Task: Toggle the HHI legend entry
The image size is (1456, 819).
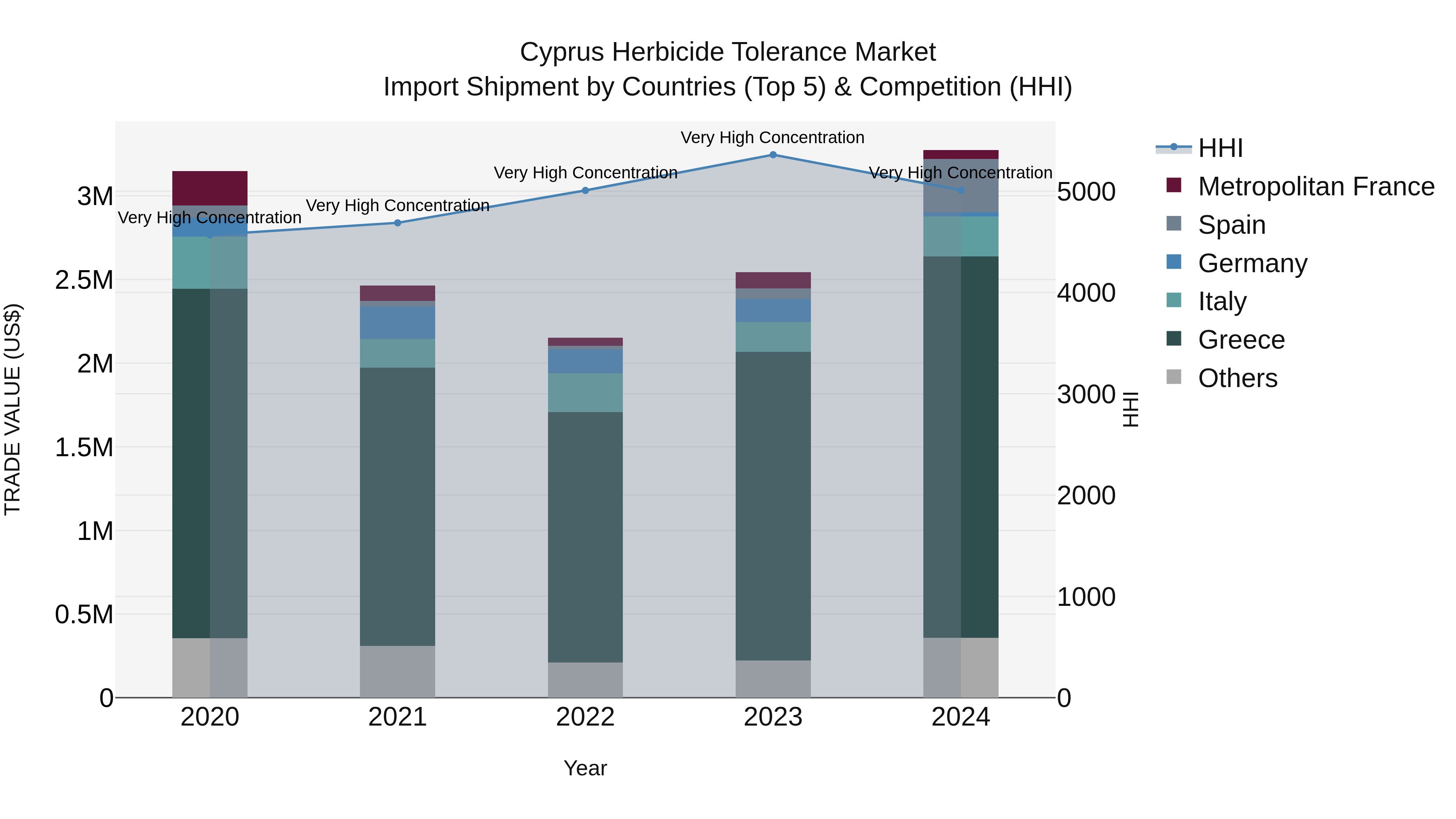Action: (1200, 148)
